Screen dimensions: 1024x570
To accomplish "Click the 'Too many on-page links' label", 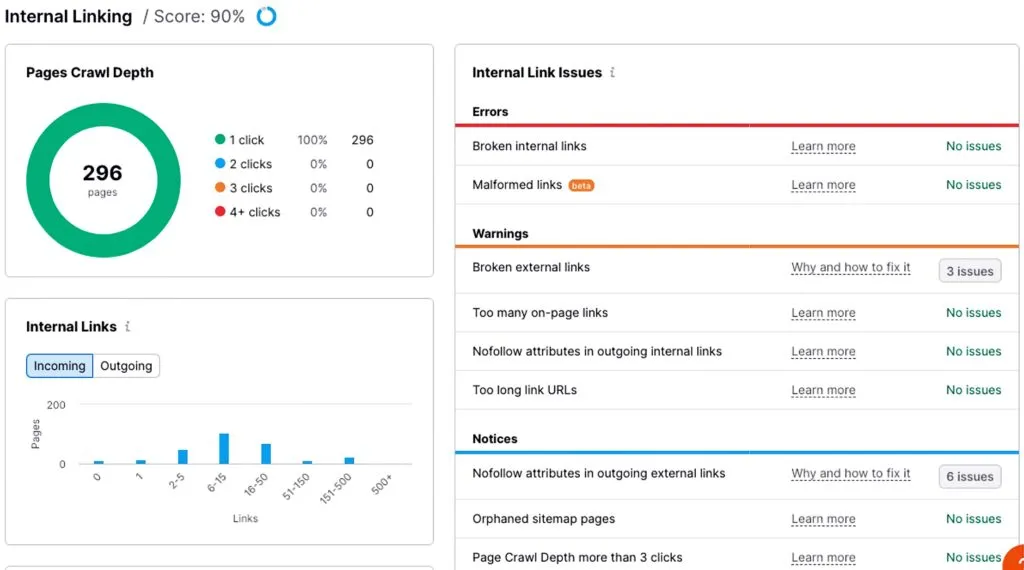I will [x=540, y=313].
